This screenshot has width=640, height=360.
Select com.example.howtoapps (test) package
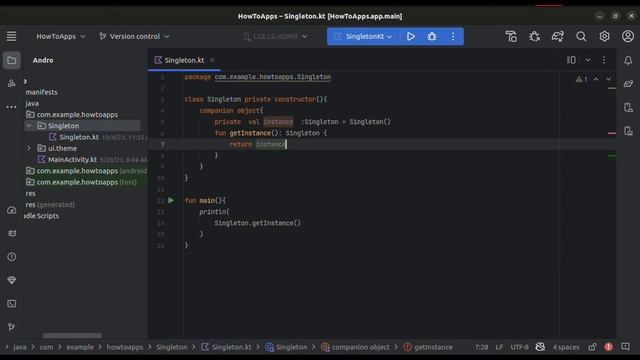[81, 182]
